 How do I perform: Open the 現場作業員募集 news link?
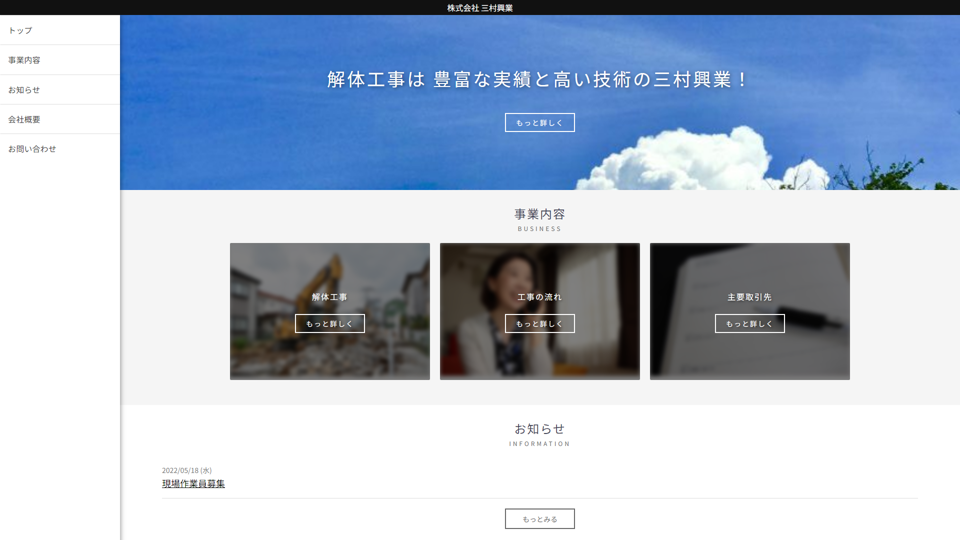pos(193,484)
